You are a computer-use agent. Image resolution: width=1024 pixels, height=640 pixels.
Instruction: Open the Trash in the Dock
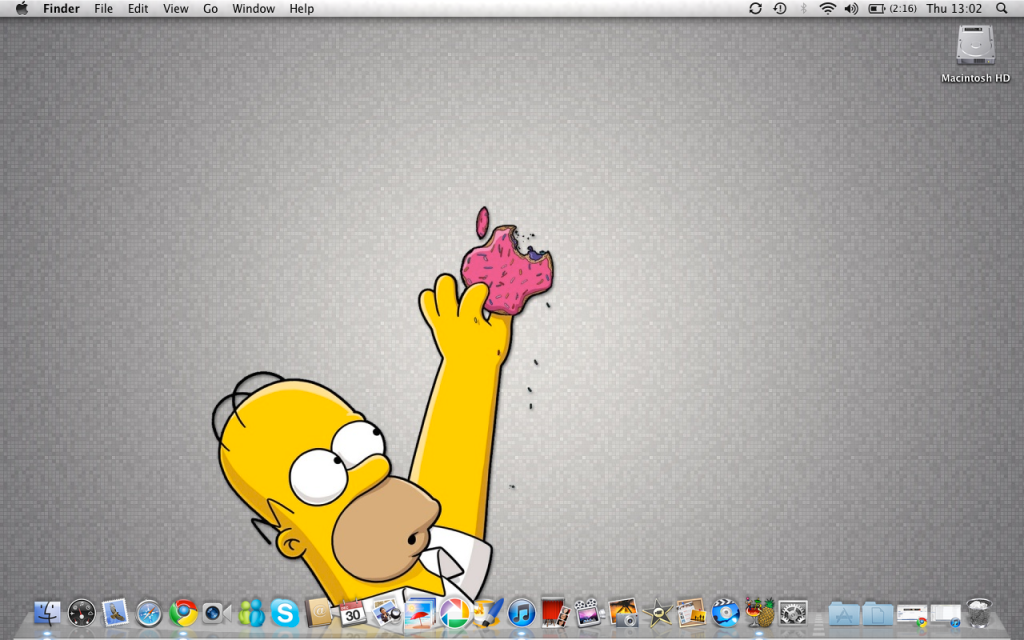coord(980,613)
